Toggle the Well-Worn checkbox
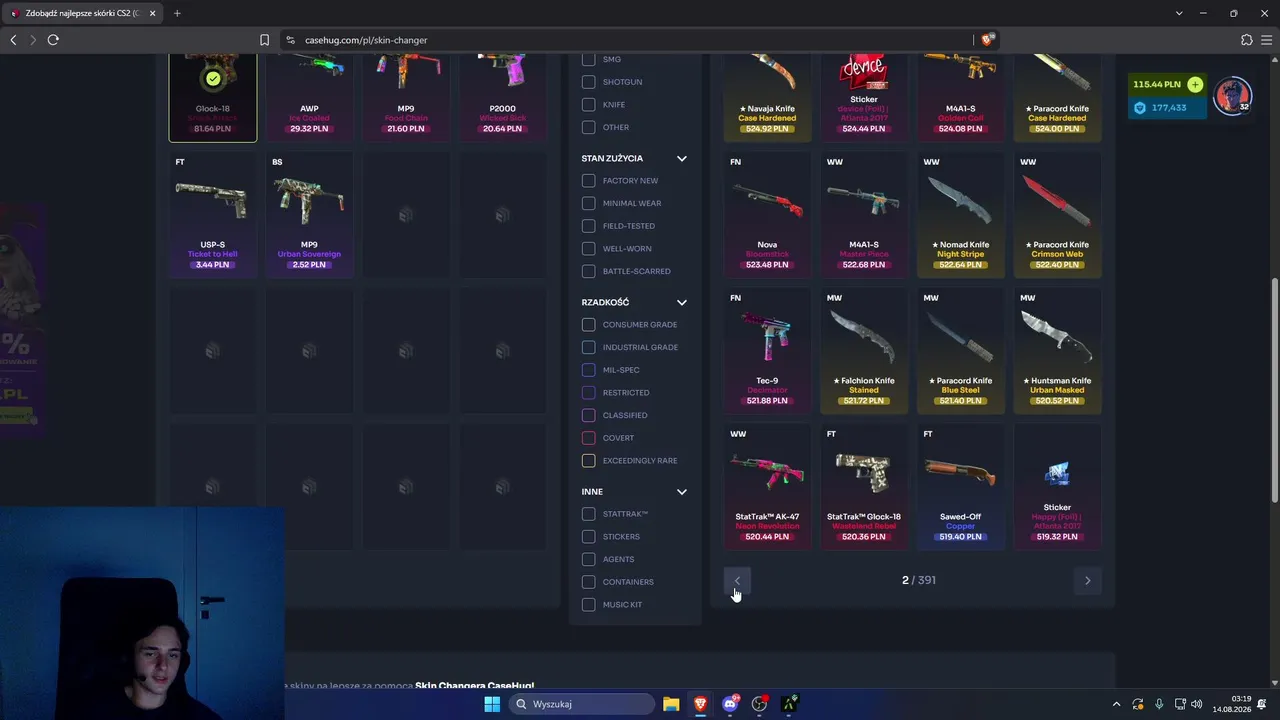Image resolution: width=1280 pixels, height=720 pixels. pyautogui.click(x=588, y=249)
